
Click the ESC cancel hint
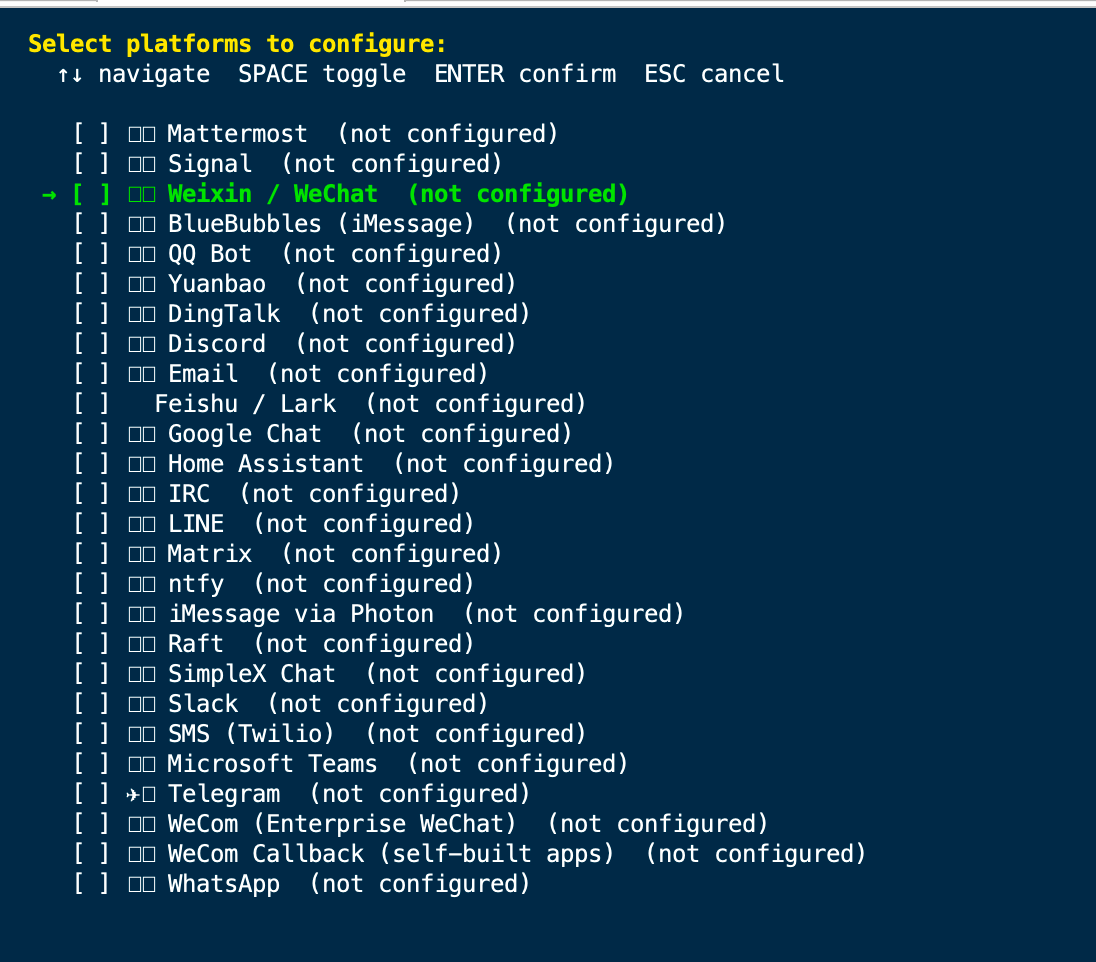pyautogui.click(x=714, y=73)
